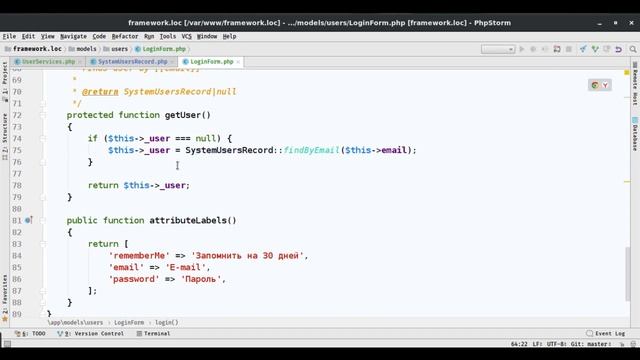Click the Hector inspector icon in status bar

point(633,344)
